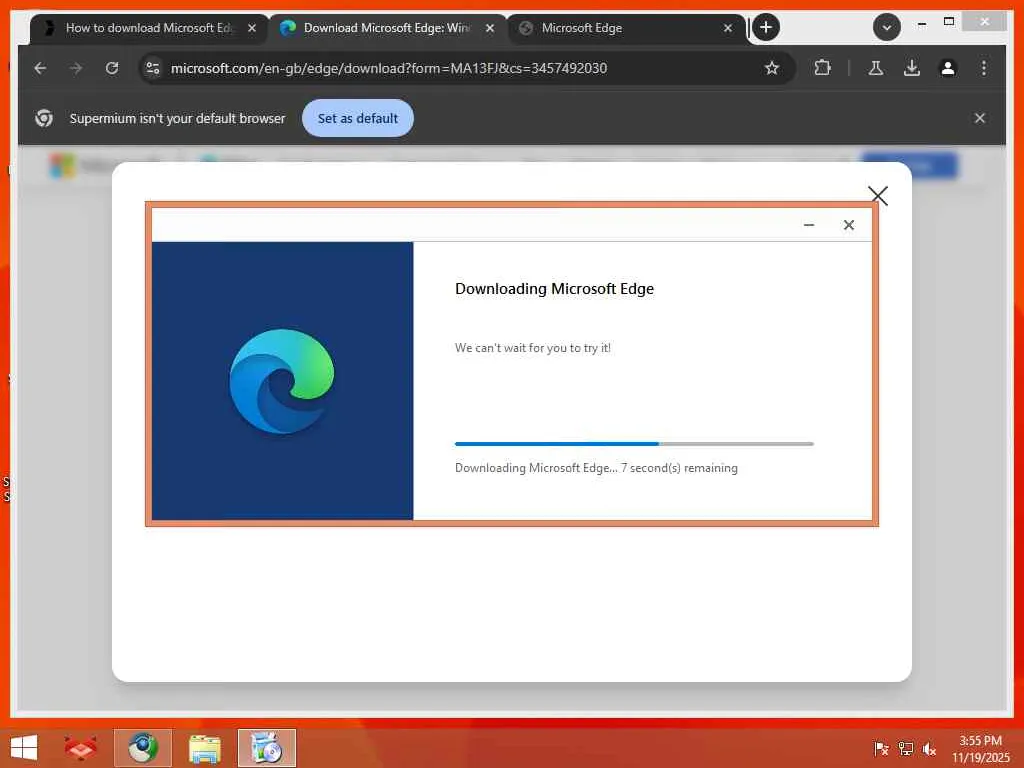This screenshot has height=768, width=1024.
Task: Close the third 'Microsoft Edge' tab
Action: coord(728,28)
